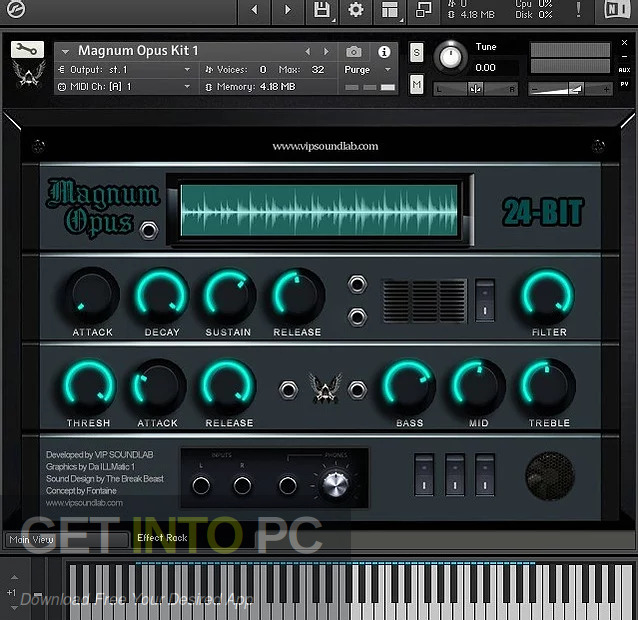Click the Treble EQ knob

point(548,385)
